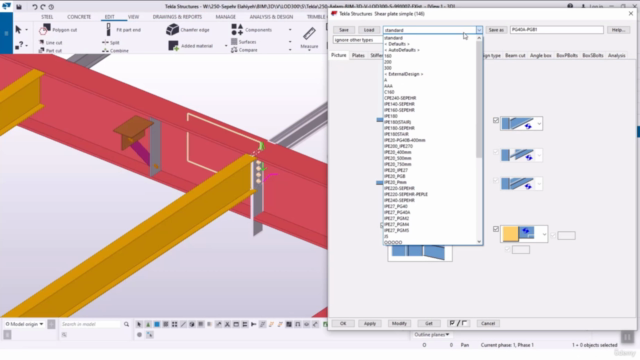The width and height of the screenshot is (640, 360).
Task: Click the Polygon cut tool icon
Action: click(45, 29)
